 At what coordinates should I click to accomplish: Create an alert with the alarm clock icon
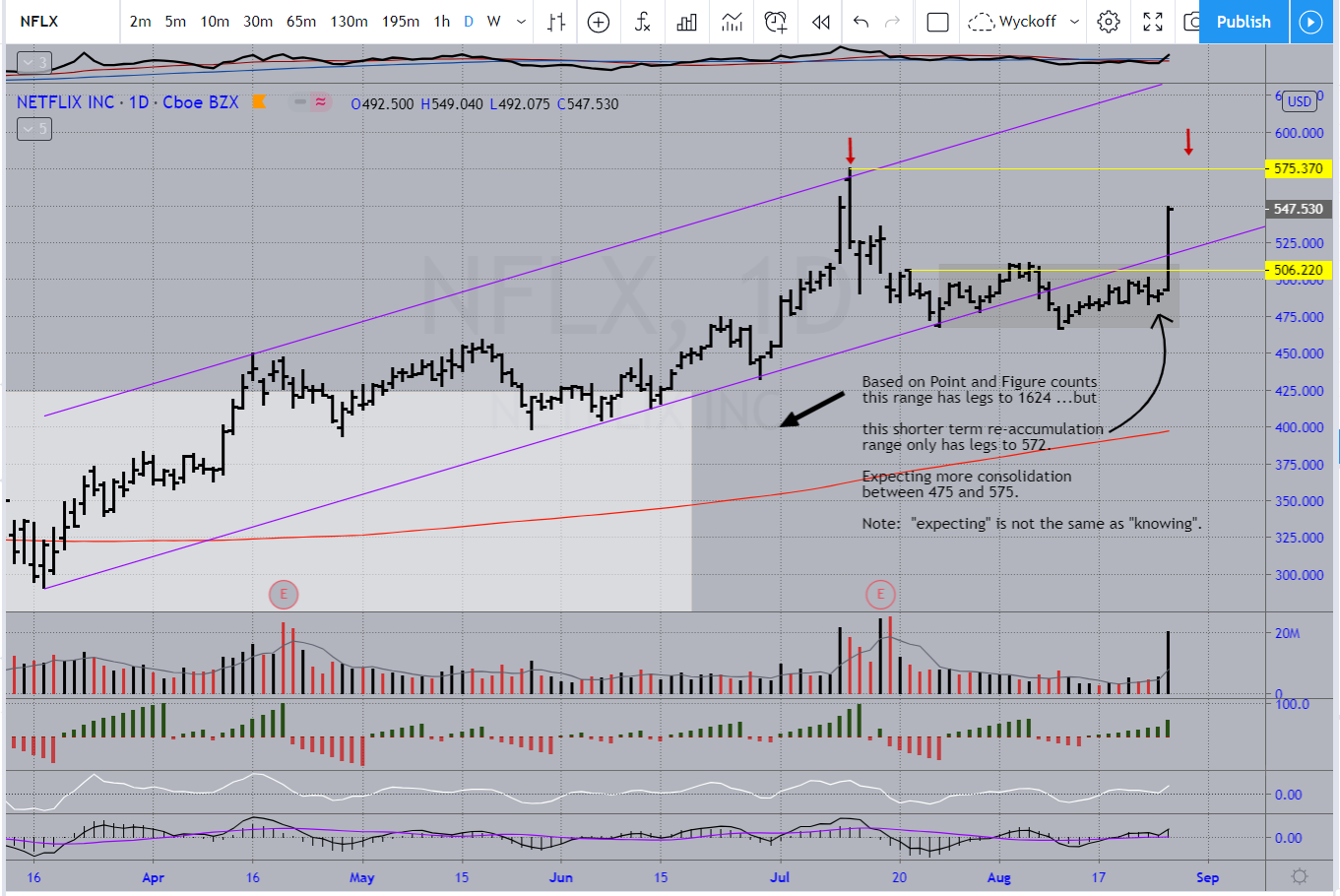776,22
